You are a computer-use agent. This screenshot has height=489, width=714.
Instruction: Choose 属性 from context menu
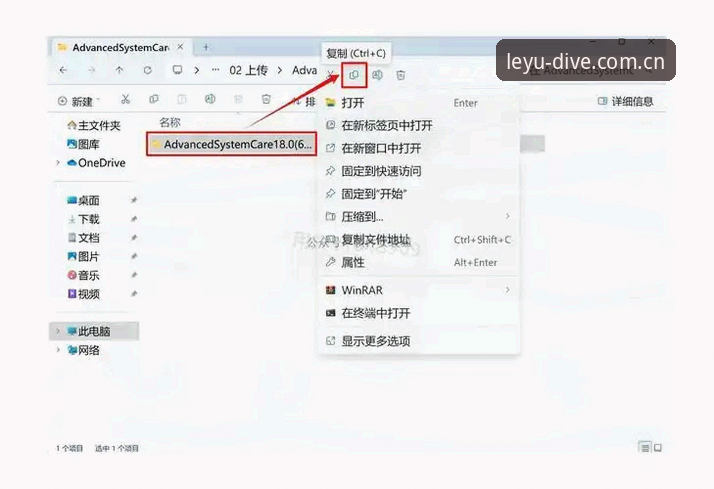[x=419, y=263]
